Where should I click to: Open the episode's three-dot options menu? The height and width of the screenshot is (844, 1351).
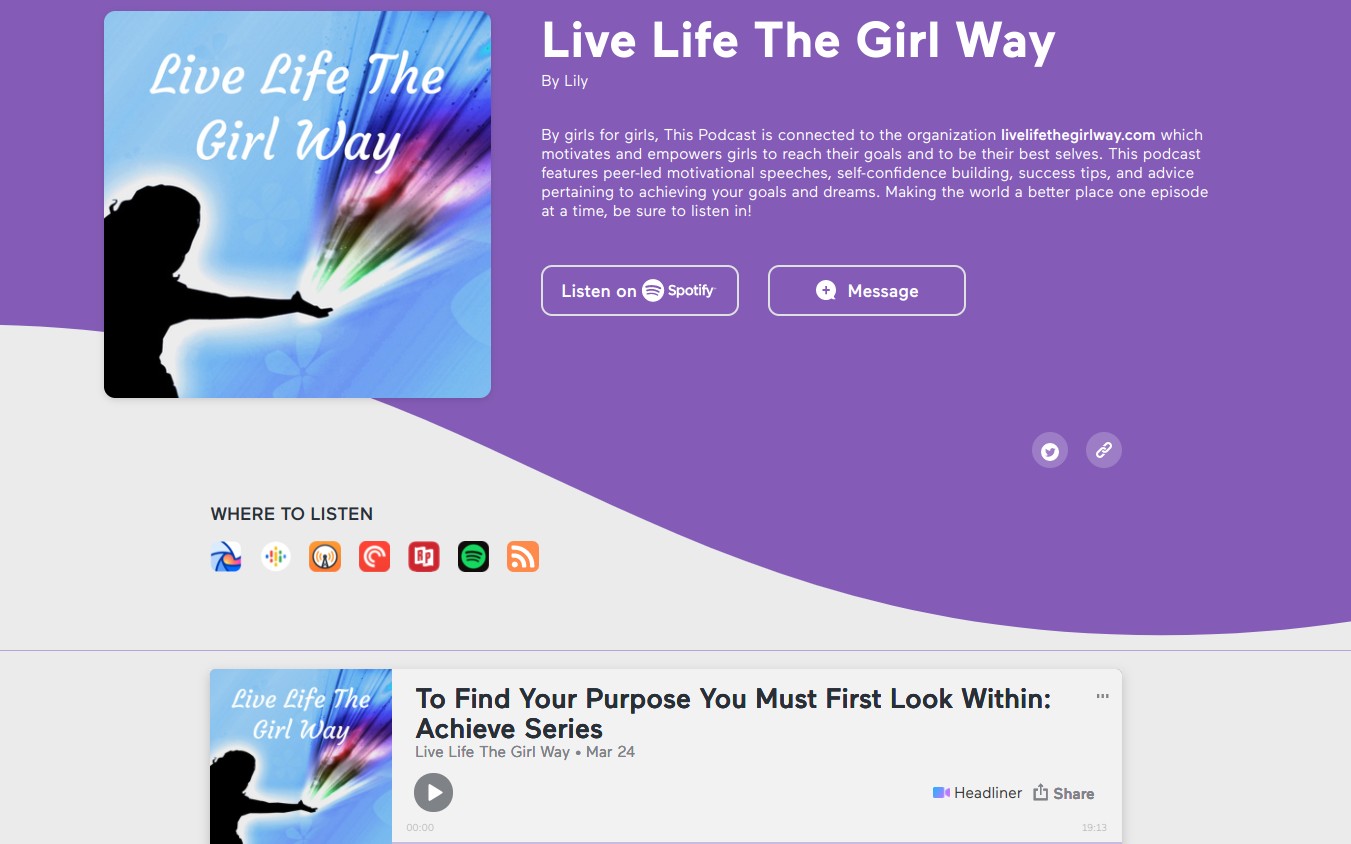tap(1103, 696)
